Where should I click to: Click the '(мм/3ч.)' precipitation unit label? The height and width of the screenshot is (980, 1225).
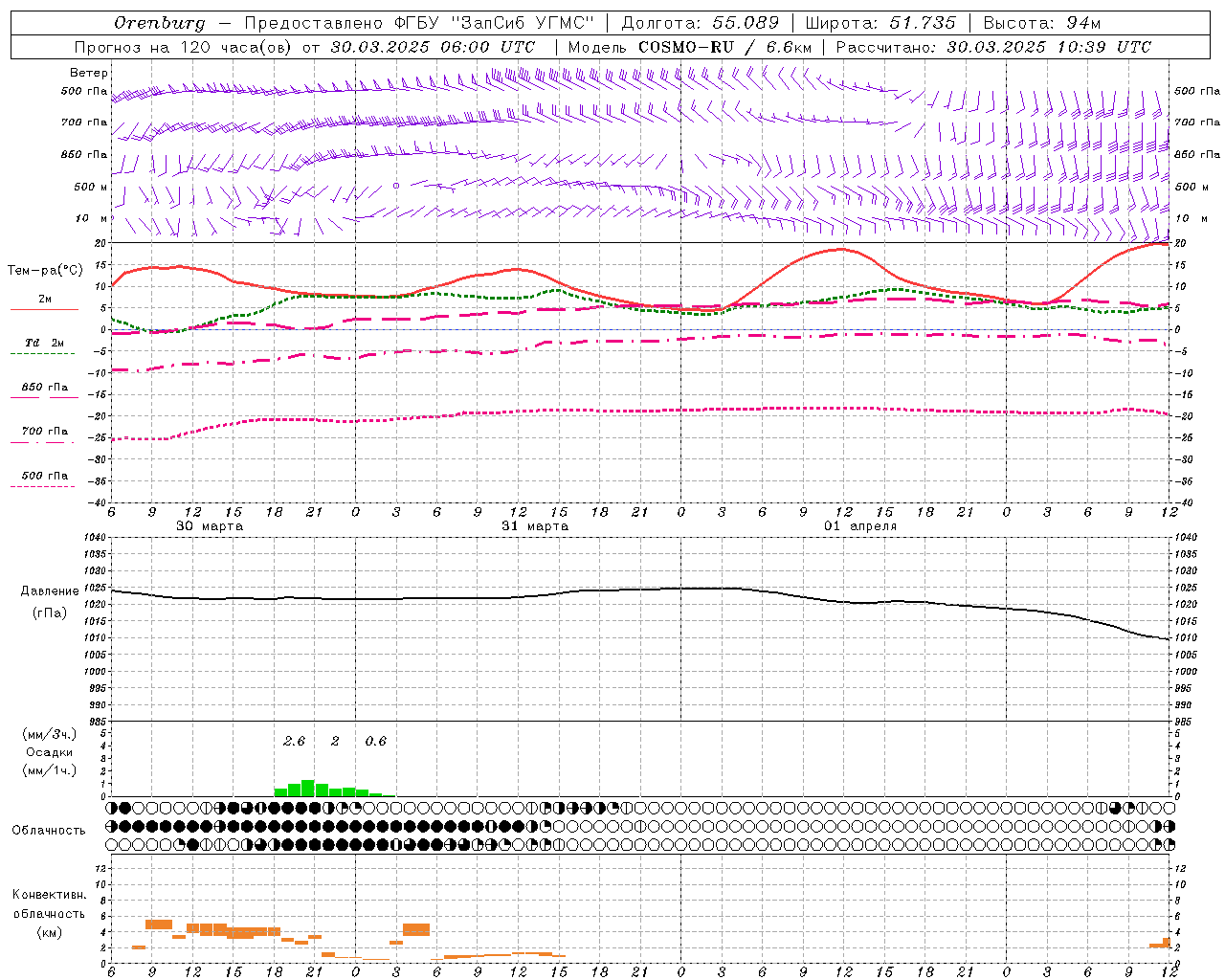point(49,734)
